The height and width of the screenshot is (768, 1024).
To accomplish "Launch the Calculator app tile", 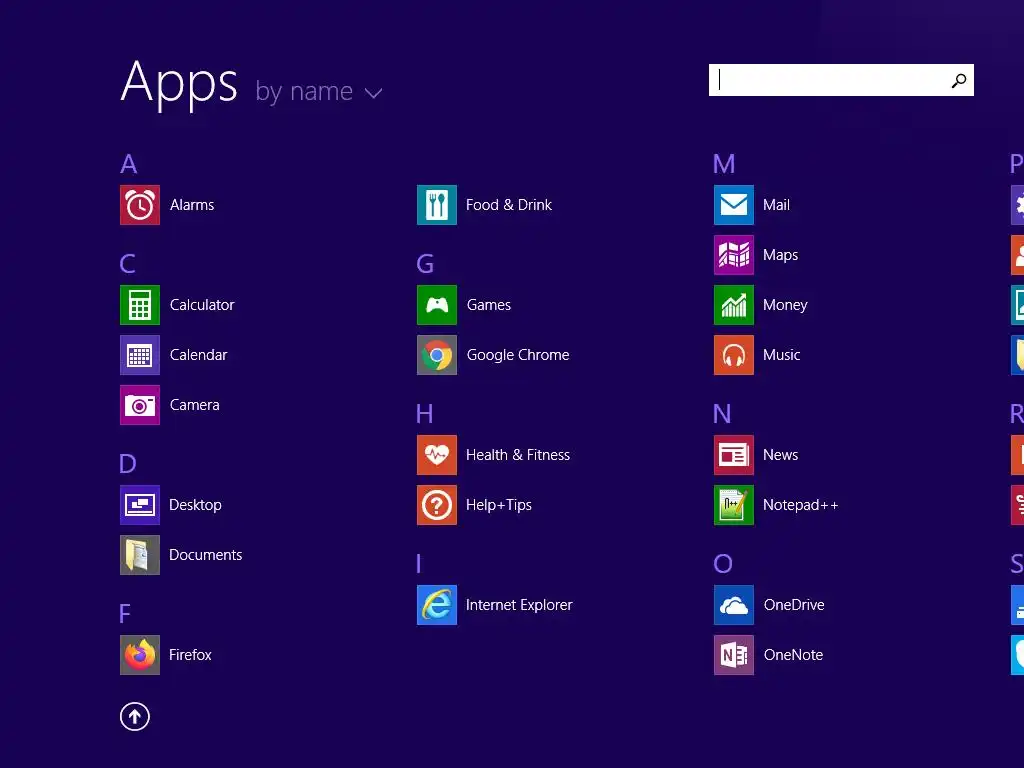I will [x=140, y=305].
